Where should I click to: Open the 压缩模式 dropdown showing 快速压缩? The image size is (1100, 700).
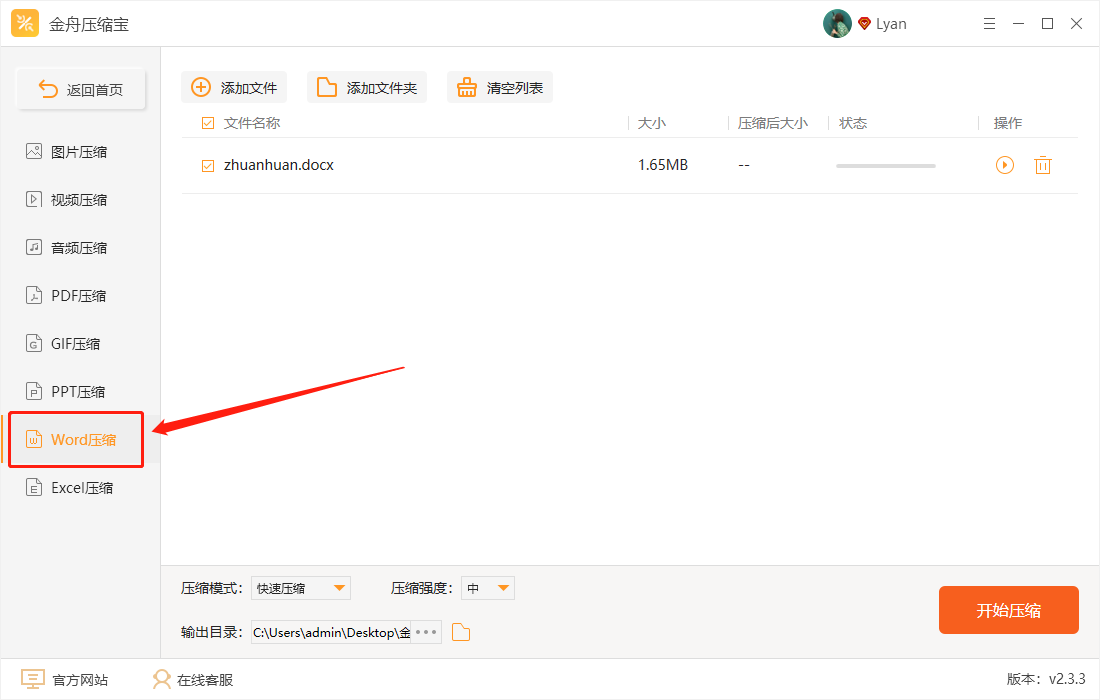300,588
